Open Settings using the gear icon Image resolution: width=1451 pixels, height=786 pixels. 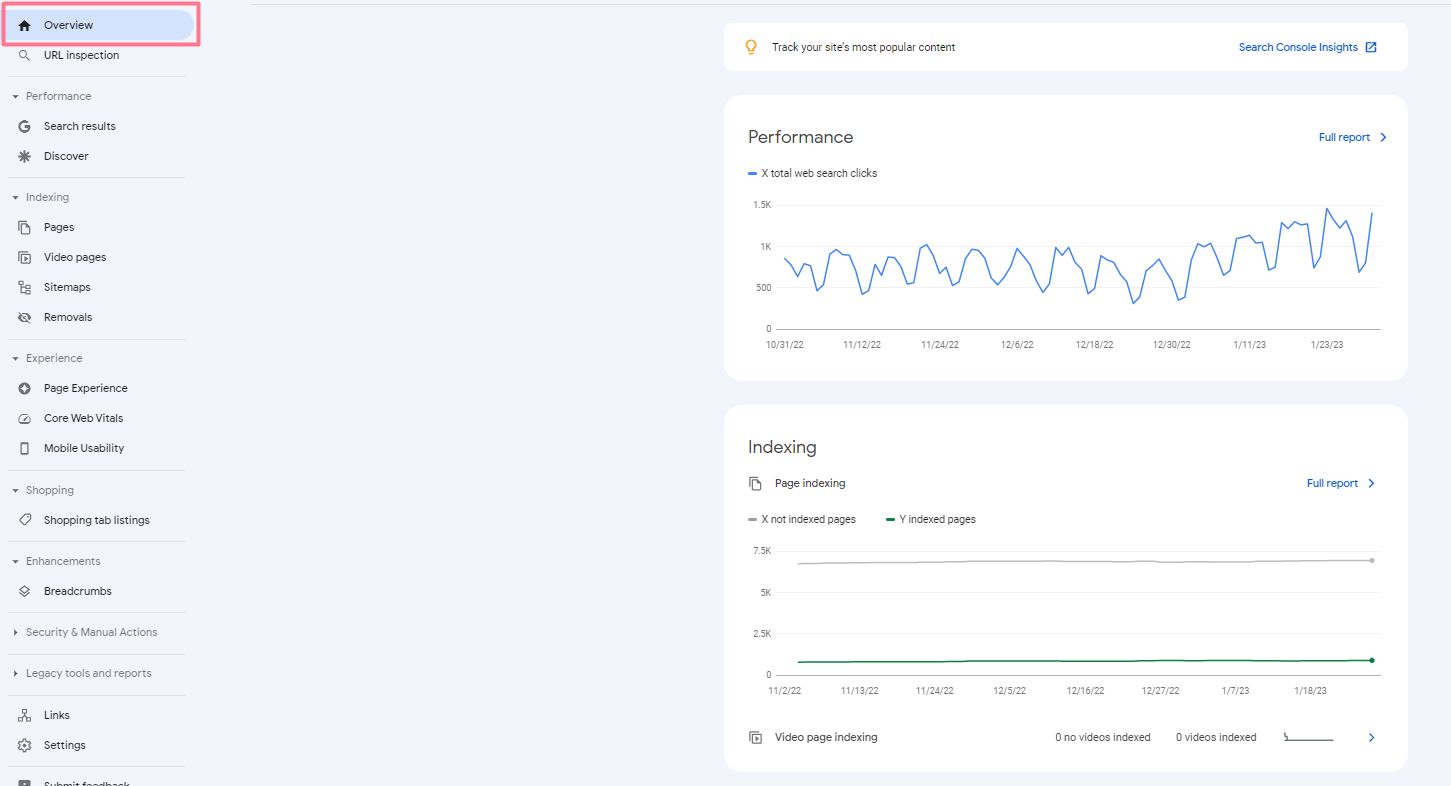pyautogui.click(x=24, y=745)
